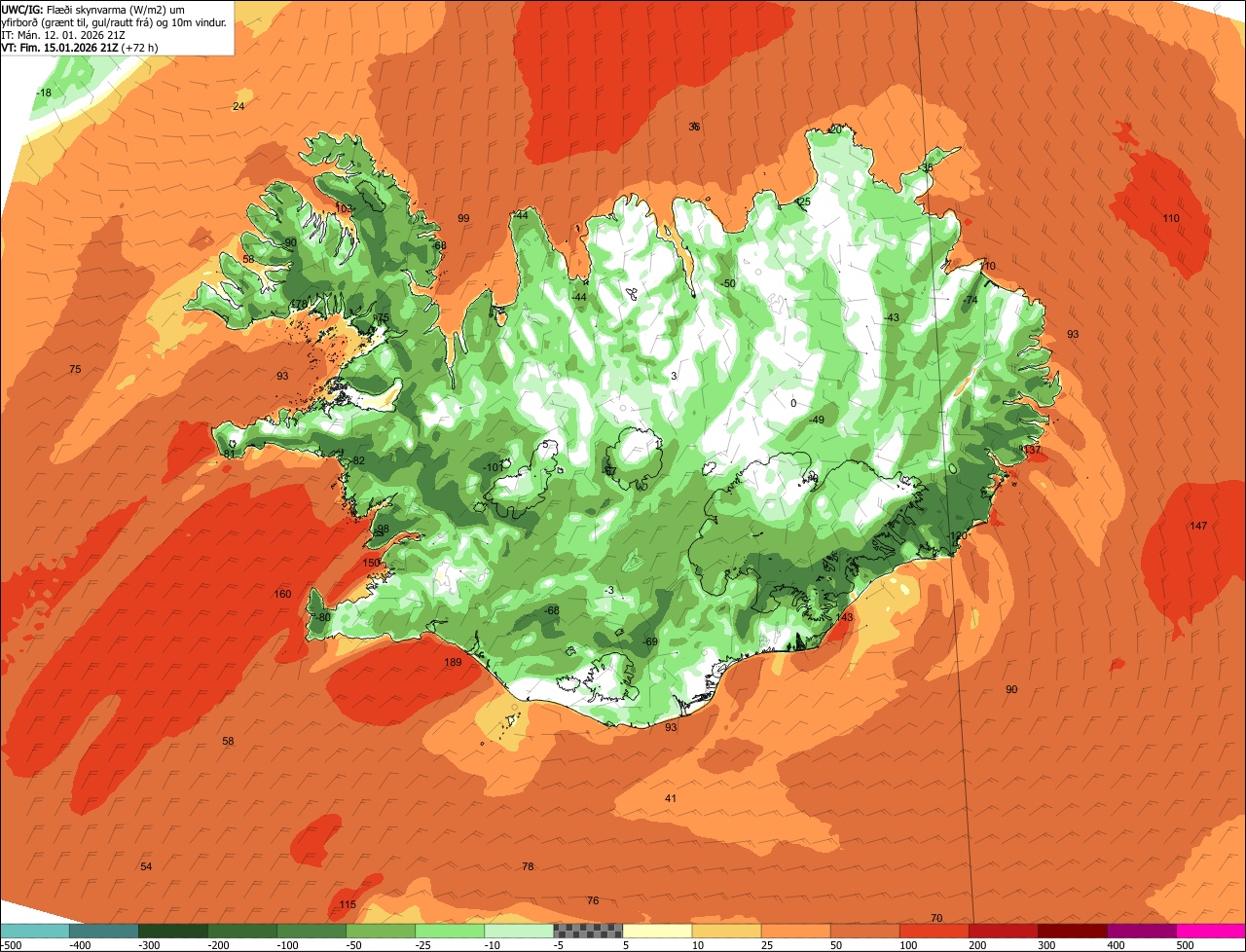Click the '-69' value on the map

pyautogui.click(x=649, y=641)
